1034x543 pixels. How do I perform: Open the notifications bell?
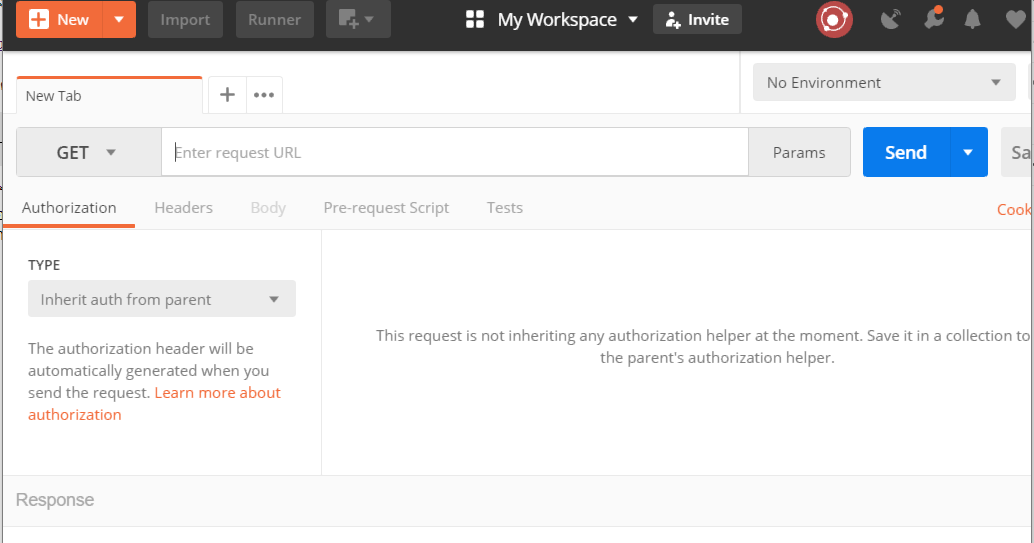click(x=972, y=19)
